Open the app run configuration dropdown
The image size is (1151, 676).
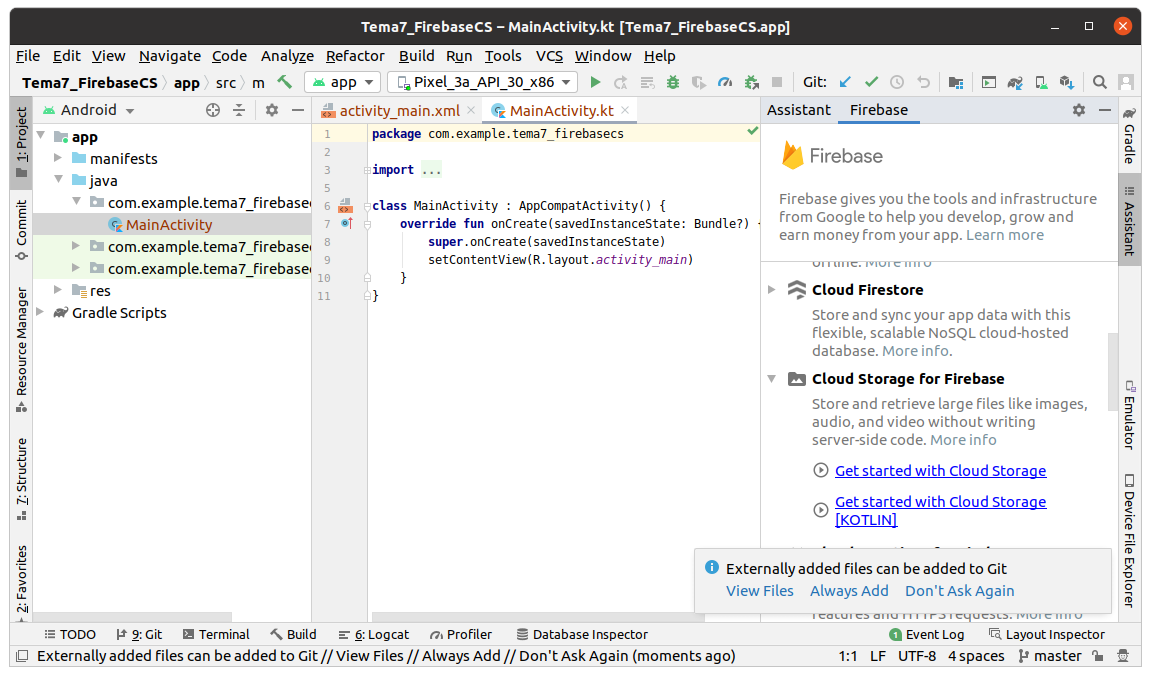point(343,83)
